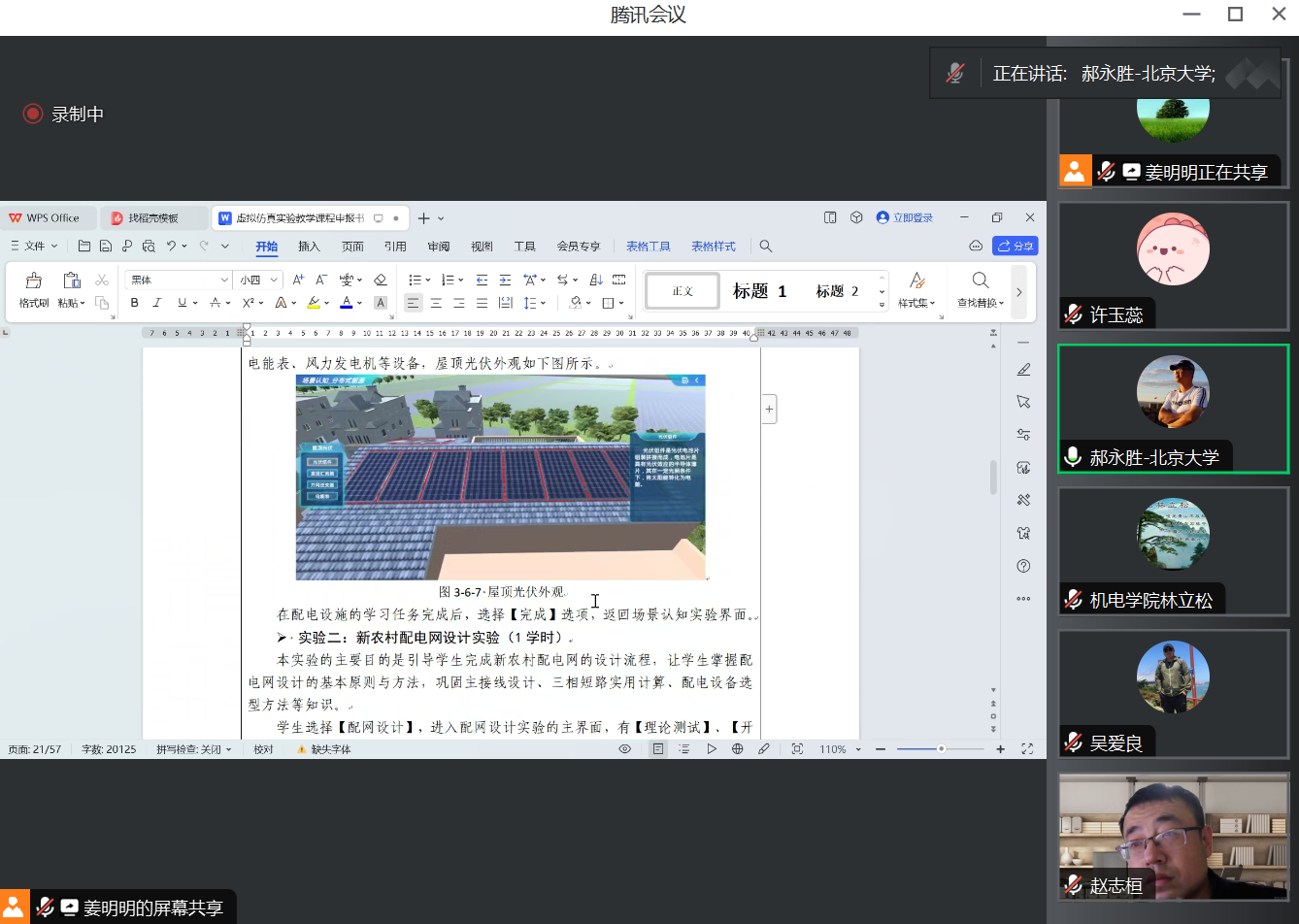Toggle spell check 拼写检查 in status bar
This screenshot has width=1299, height=924.
pyautogui.click(x=194, y=749)
